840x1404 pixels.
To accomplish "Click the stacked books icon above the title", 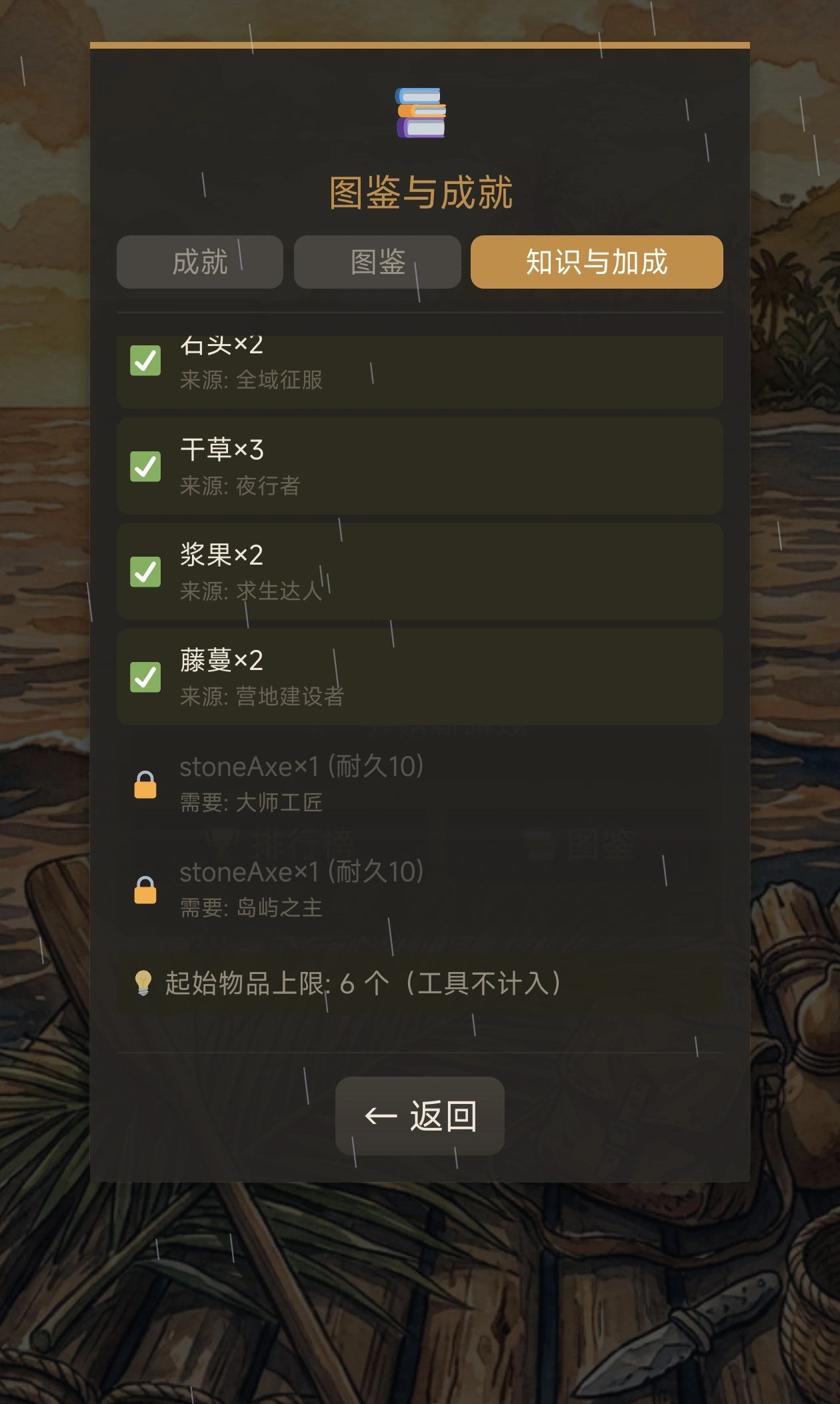I will [x=421, y=113].
